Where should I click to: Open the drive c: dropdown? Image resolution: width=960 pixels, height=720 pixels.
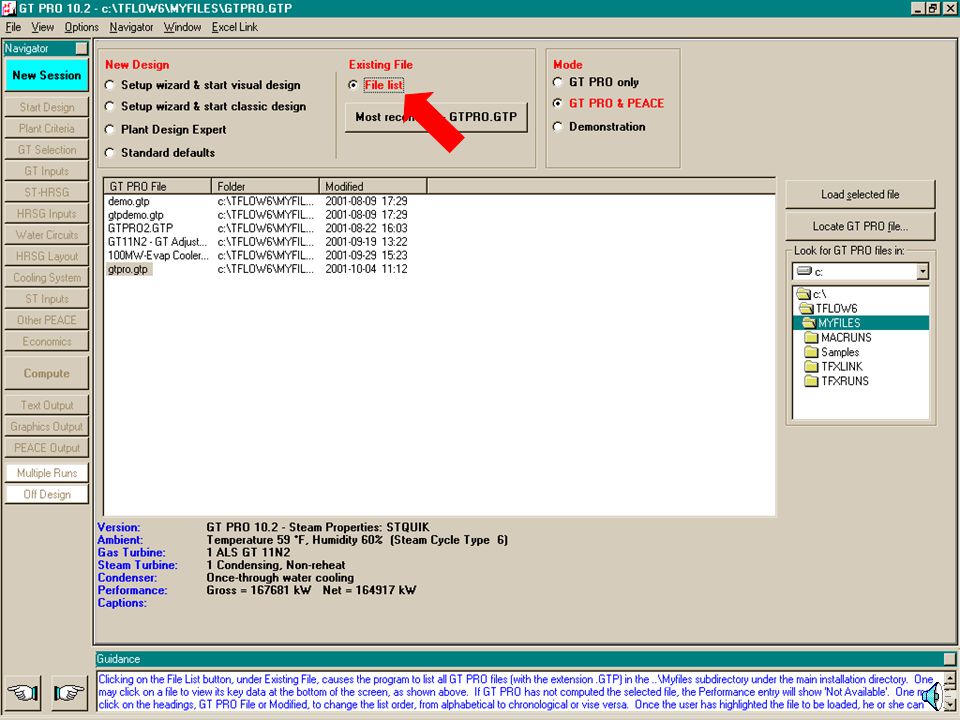click(922, 271)
